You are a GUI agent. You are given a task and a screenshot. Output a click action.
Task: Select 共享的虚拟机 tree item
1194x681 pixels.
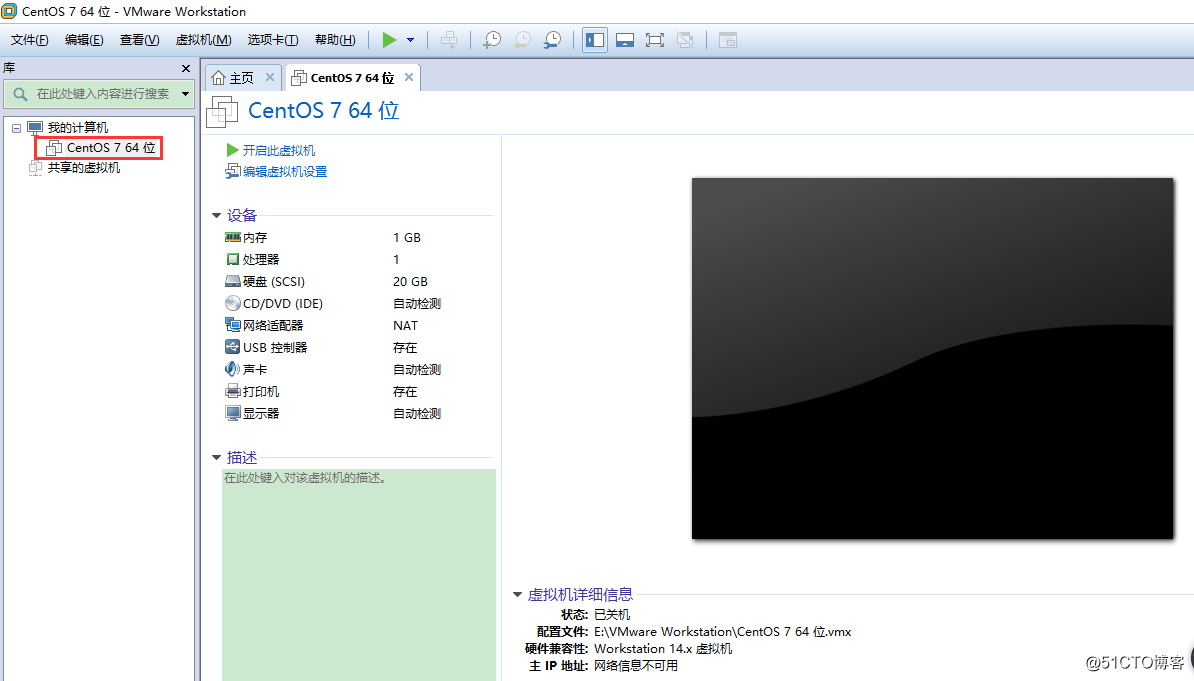(x=84, y=168)
